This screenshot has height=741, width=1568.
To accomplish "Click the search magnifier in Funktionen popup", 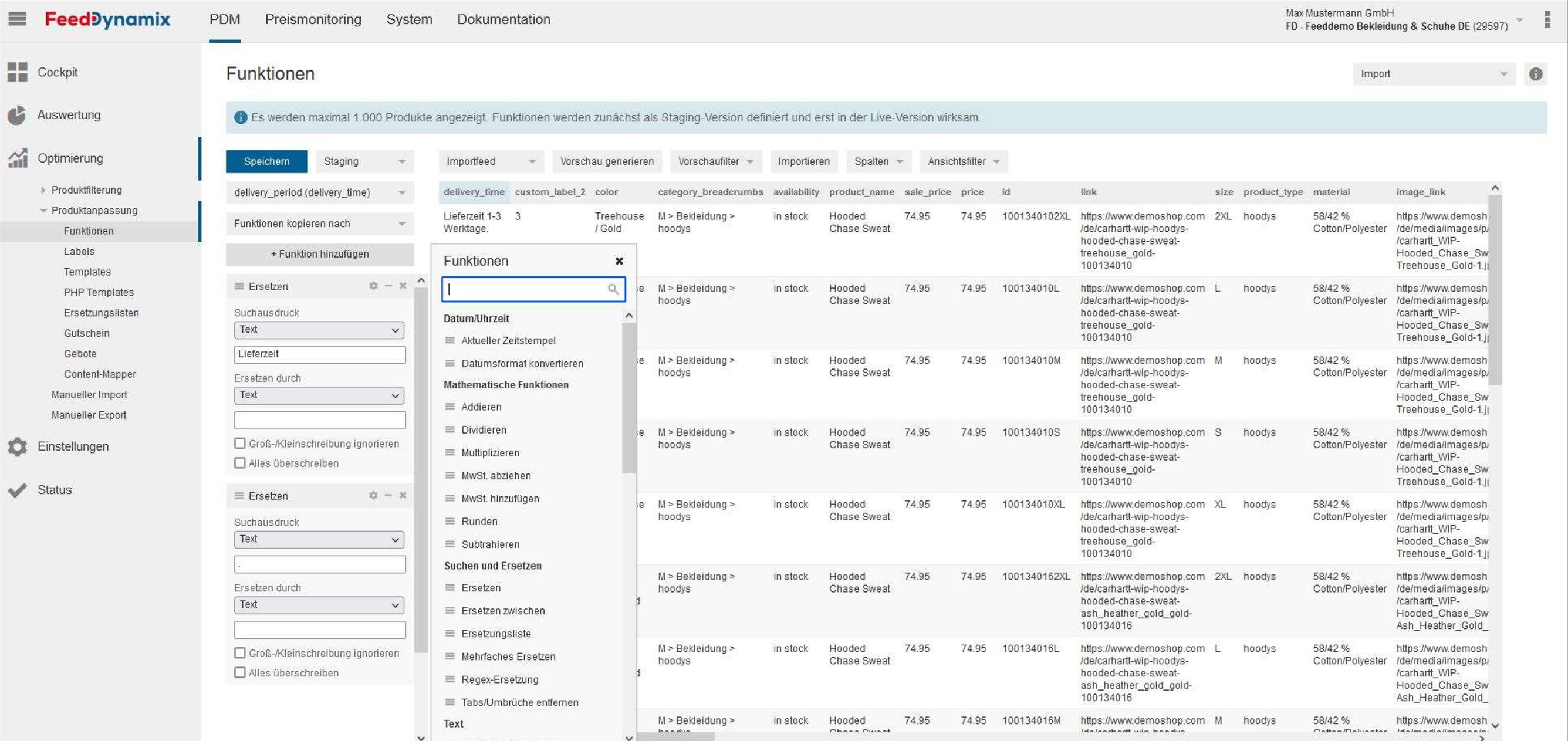I will click(613, 289).
